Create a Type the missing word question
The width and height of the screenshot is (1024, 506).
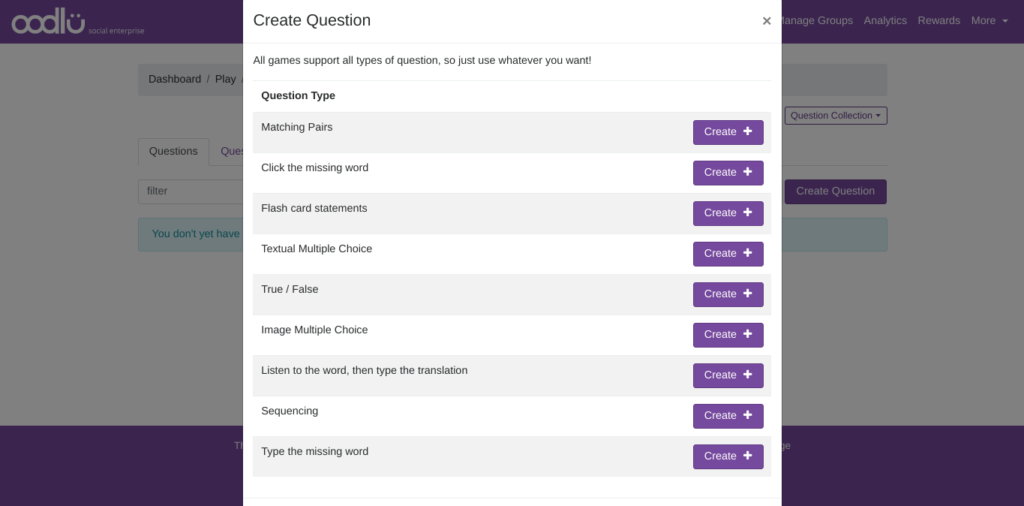[727, 456]
